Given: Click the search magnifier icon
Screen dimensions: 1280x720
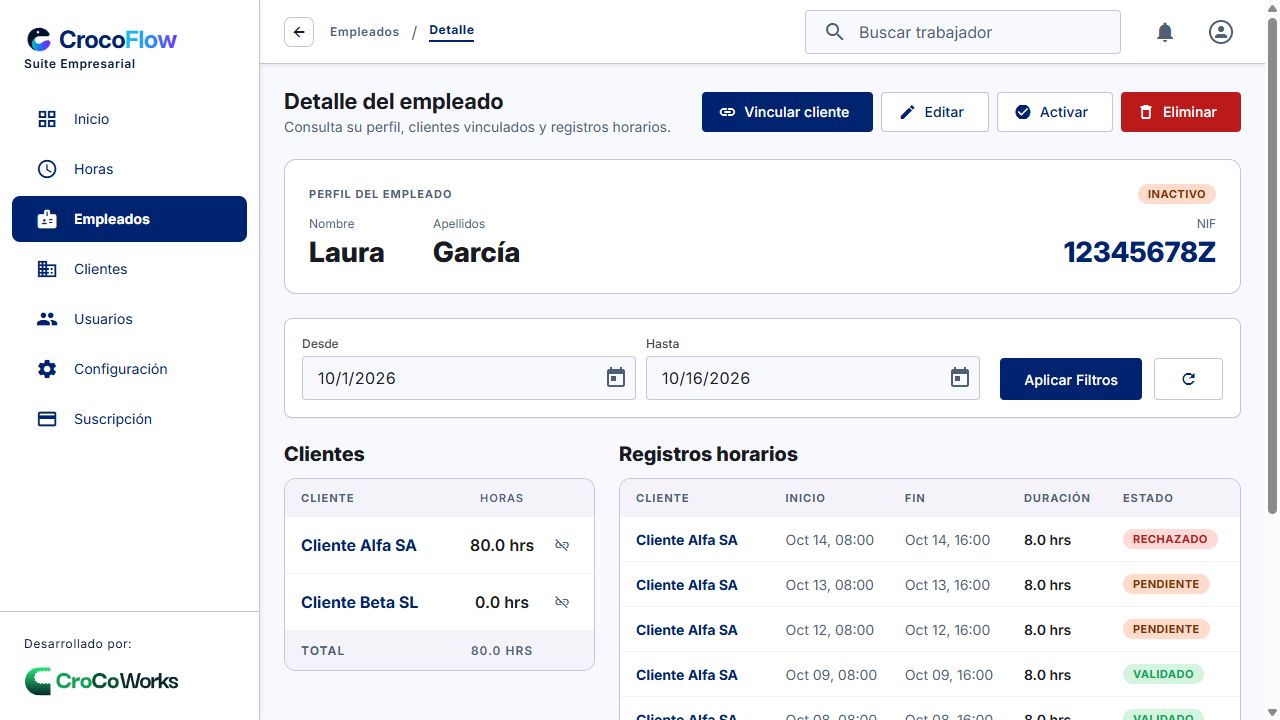Looking at the screenshot, I should [835, 32].
